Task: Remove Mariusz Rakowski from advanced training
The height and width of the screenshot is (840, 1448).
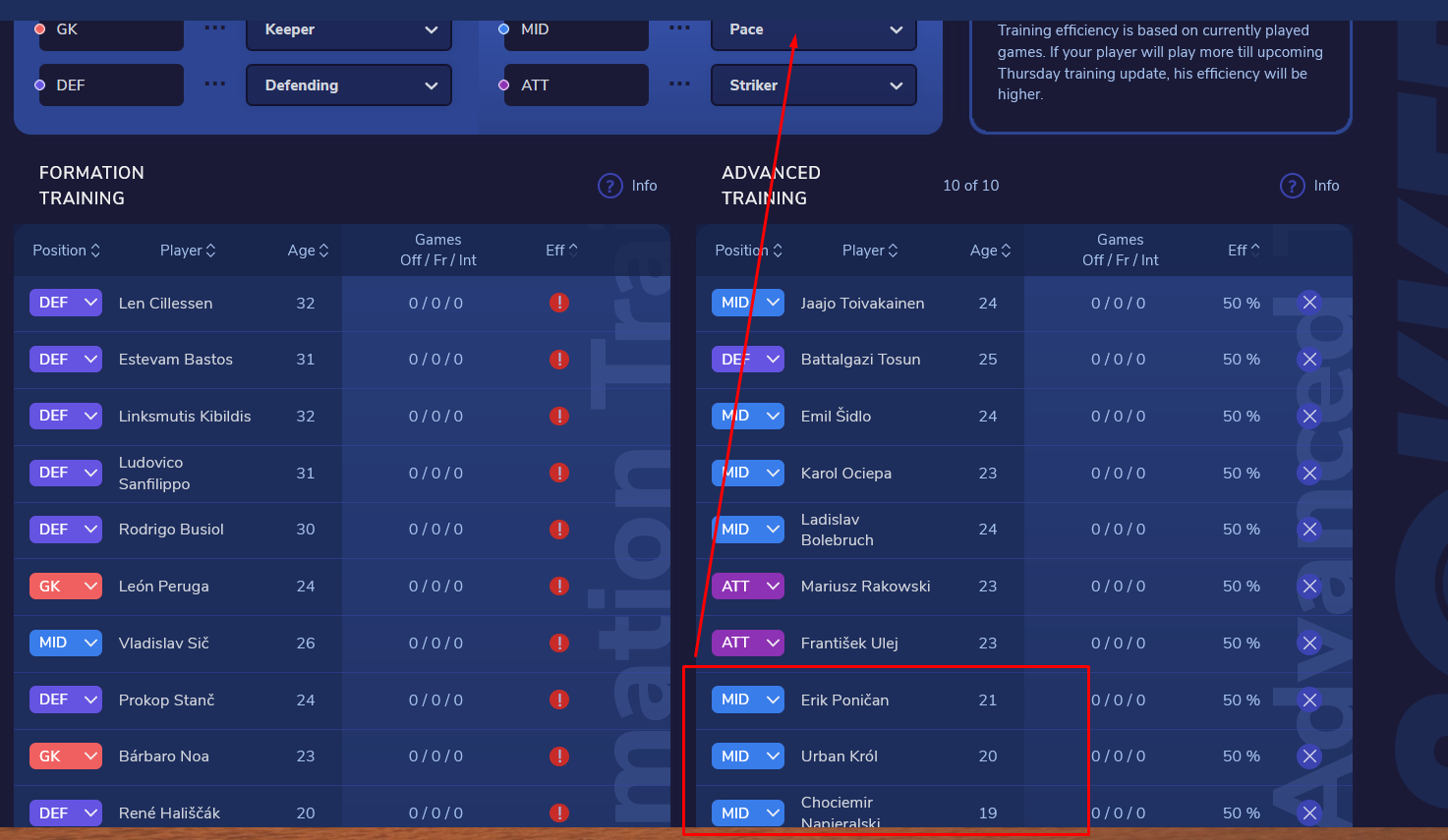Action: [x=1309, y=587]
